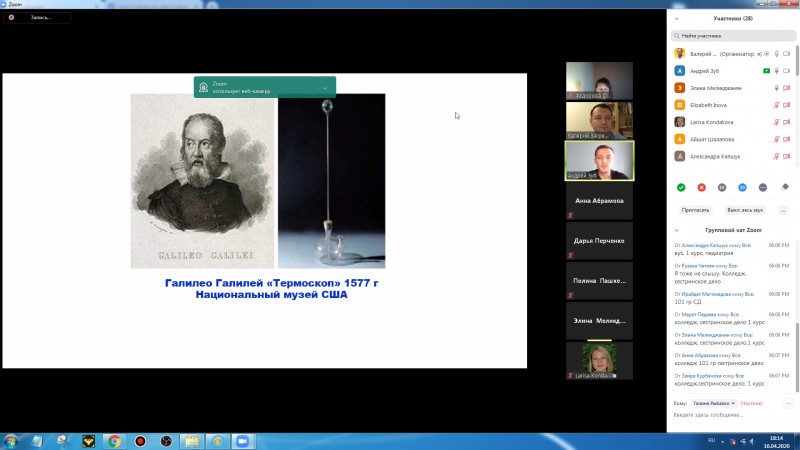Screen dimensions: 800x450
Task: Click sender link Александра Капцук in chat
Action: (x=705, y=245)
